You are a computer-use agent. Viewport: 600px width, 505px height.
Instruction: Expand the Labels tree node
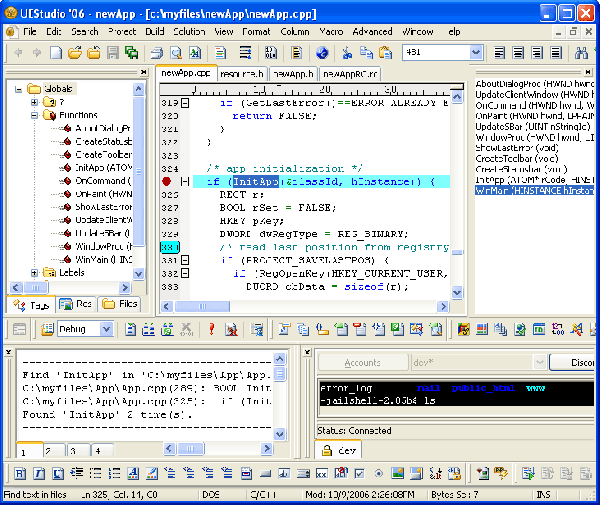click(35, 272)
